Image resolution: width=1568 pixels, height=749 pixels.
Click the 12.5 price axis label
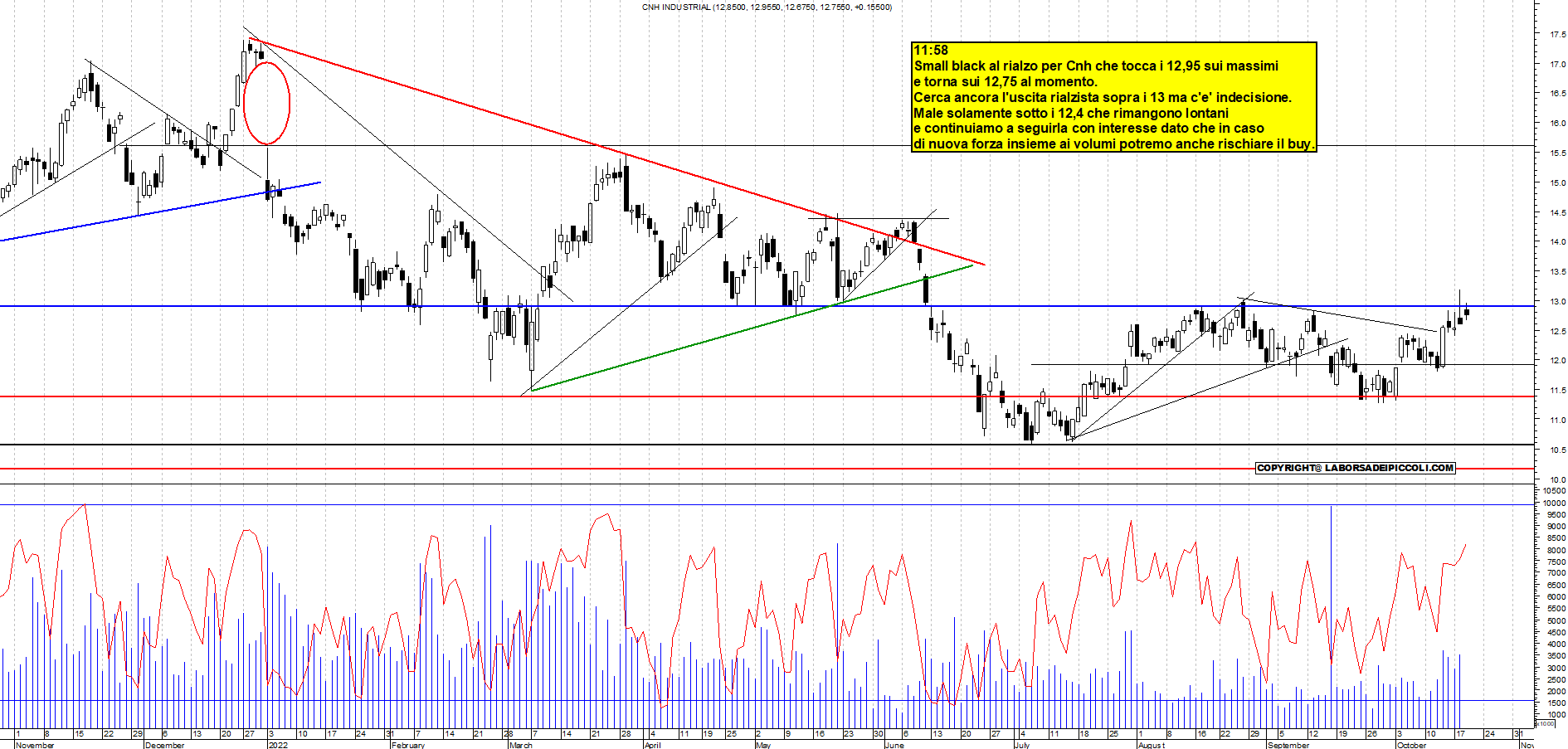pyautogui.click(x=1557, y=332)
